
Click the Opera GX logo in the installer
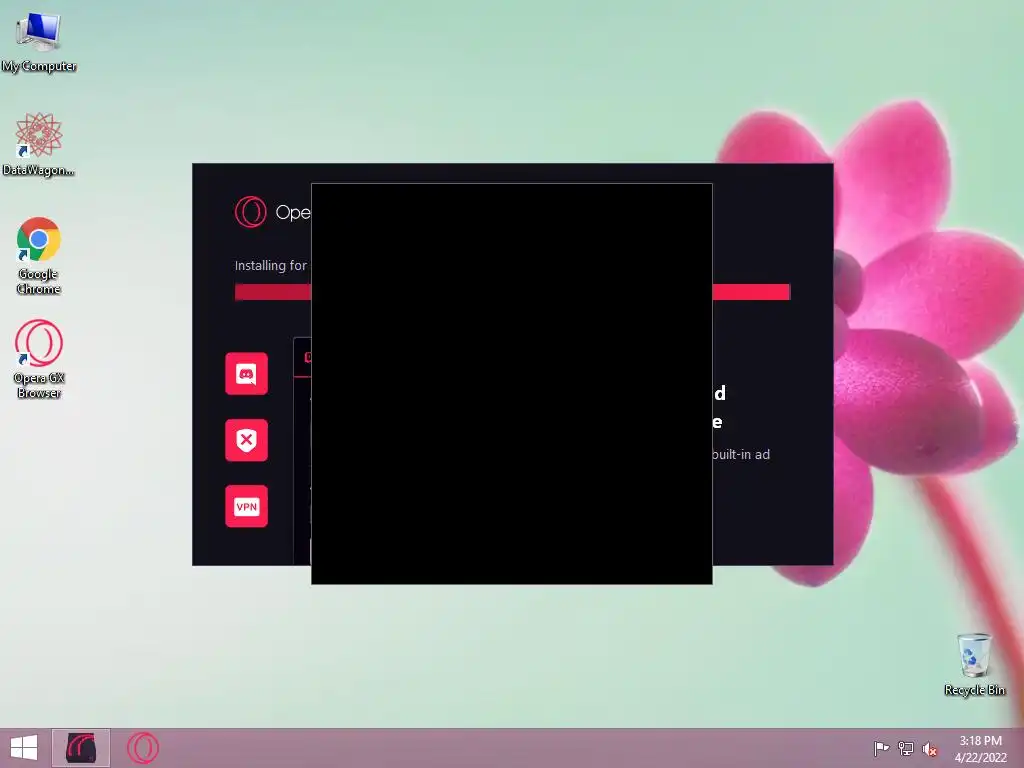pyautogui.click(x=251, y=212)
